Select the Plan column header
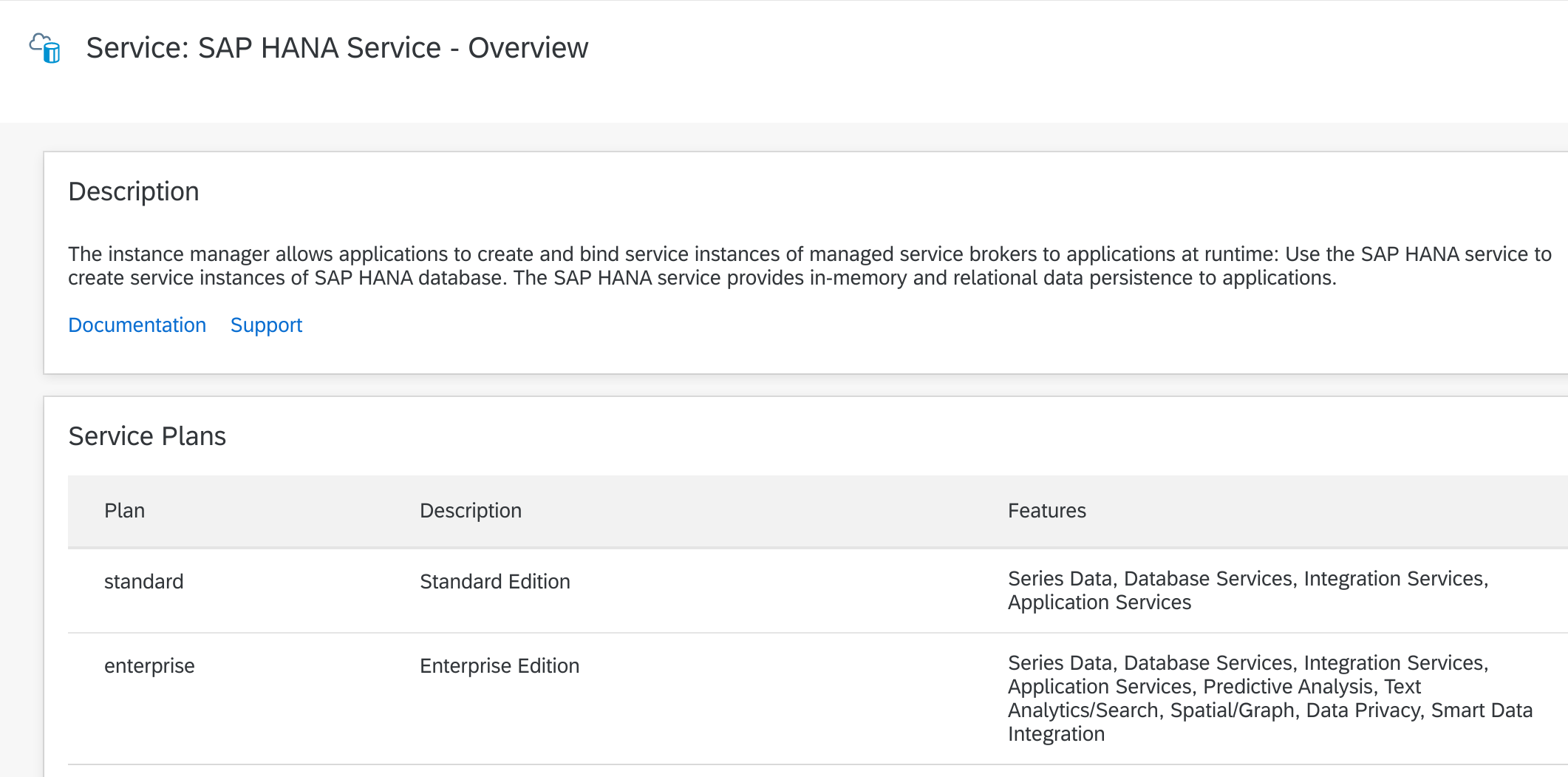Screen dimensions: 1568x777 (x=124, y=511)
